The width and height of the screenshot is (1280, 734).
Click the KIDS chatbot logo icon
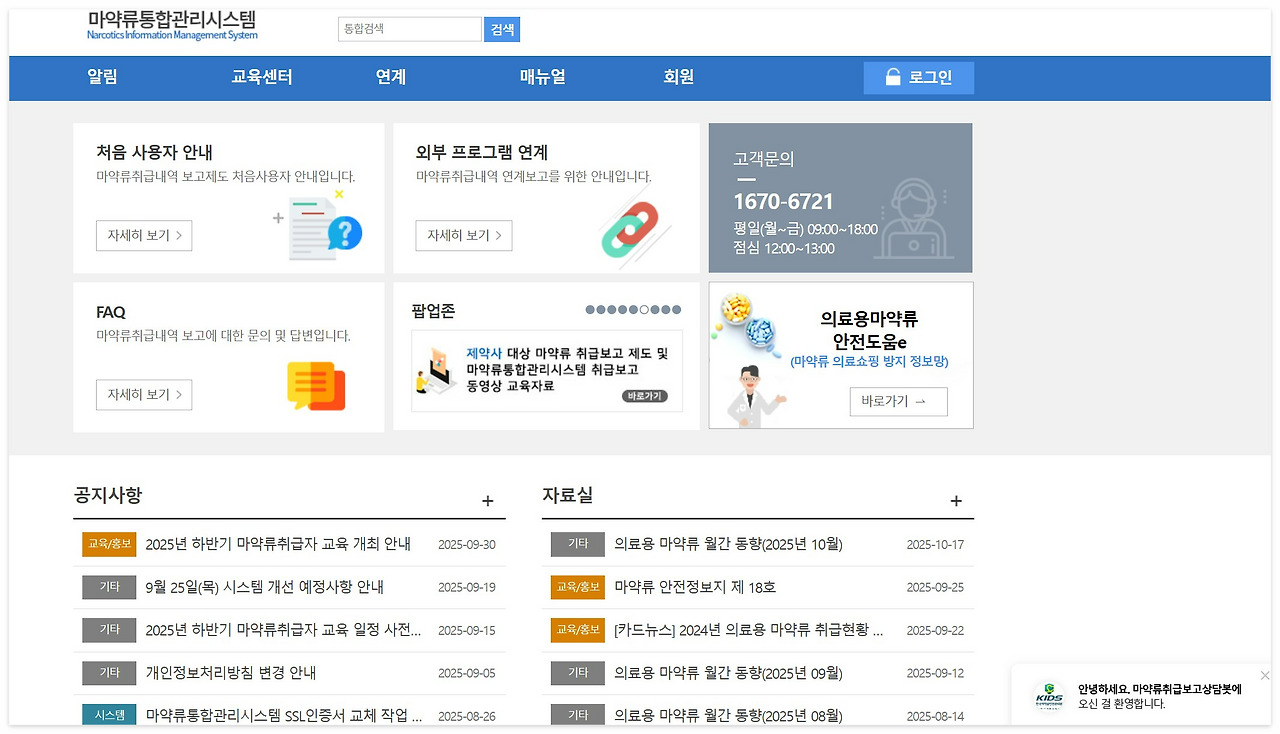pyautogui.click(x=1049, y=696)
